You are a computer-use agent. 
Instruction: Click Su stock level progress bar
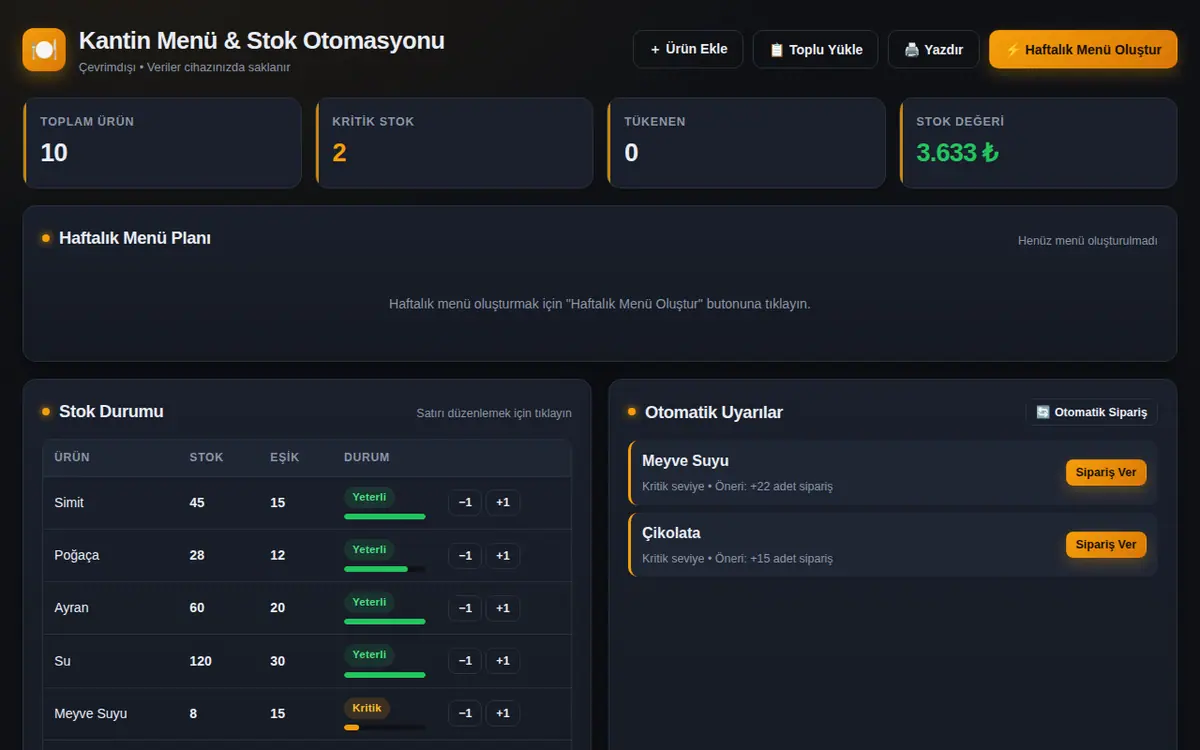pyautogui.click(x=385, y=675)
